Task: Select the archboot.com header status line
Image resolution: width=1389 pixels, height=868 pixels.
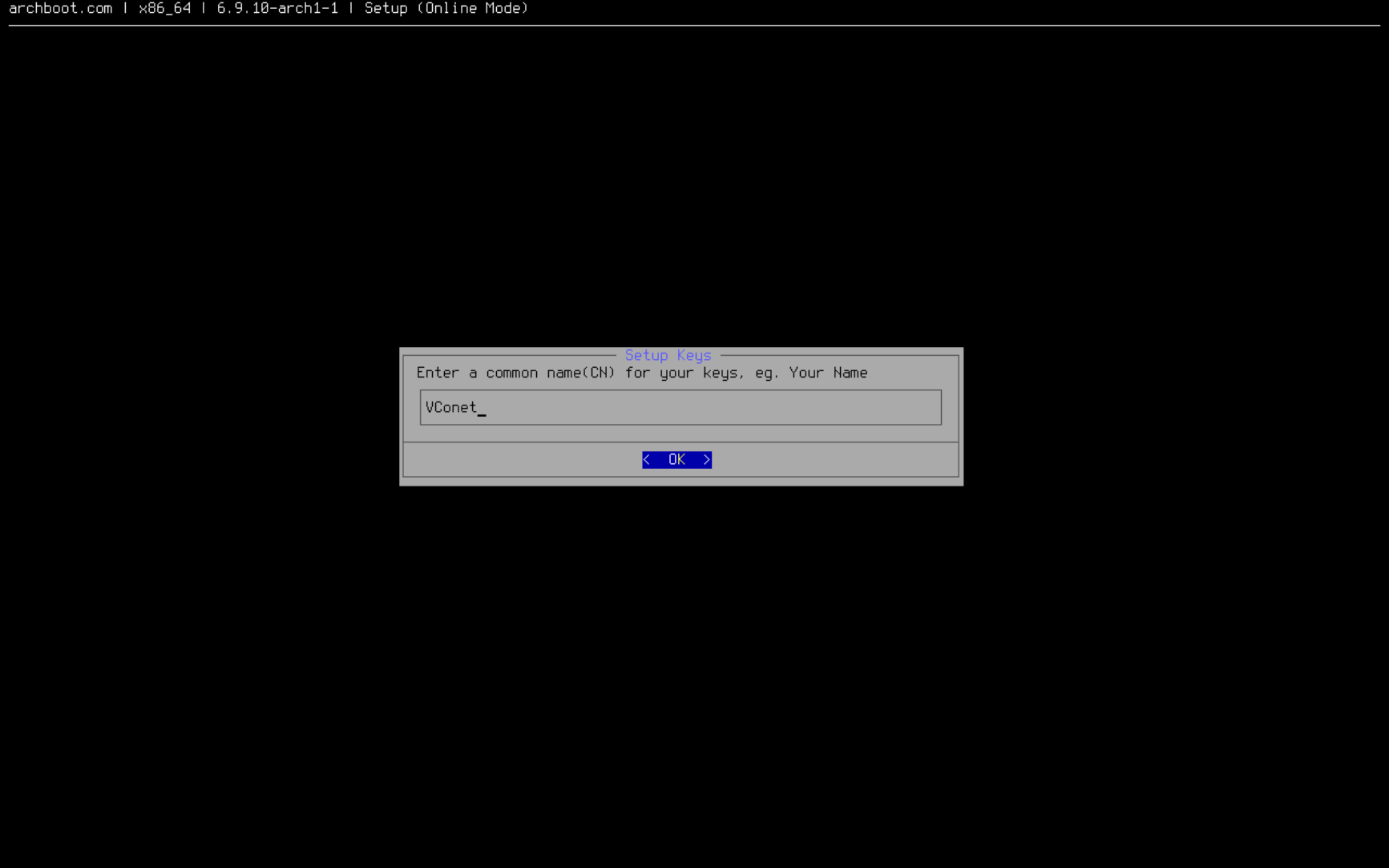Action: (269, 8)
